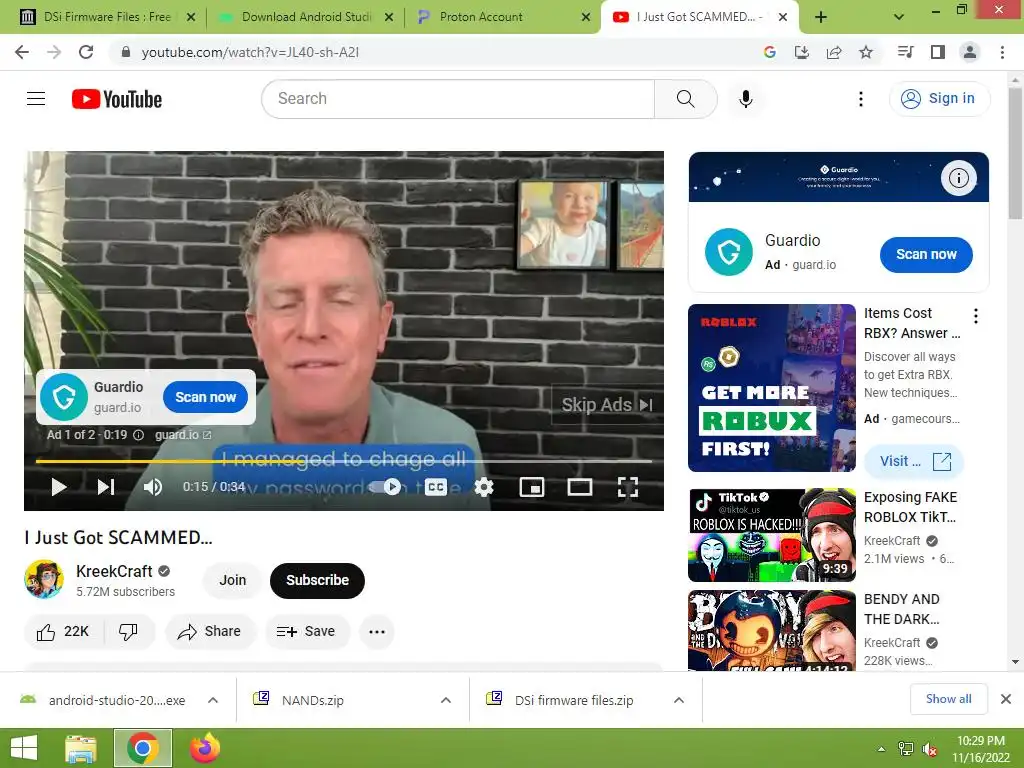Start voice search with the microphone icon
Image resolution: width=1024 pixels, height=768 pixels.
coord(746,99)
